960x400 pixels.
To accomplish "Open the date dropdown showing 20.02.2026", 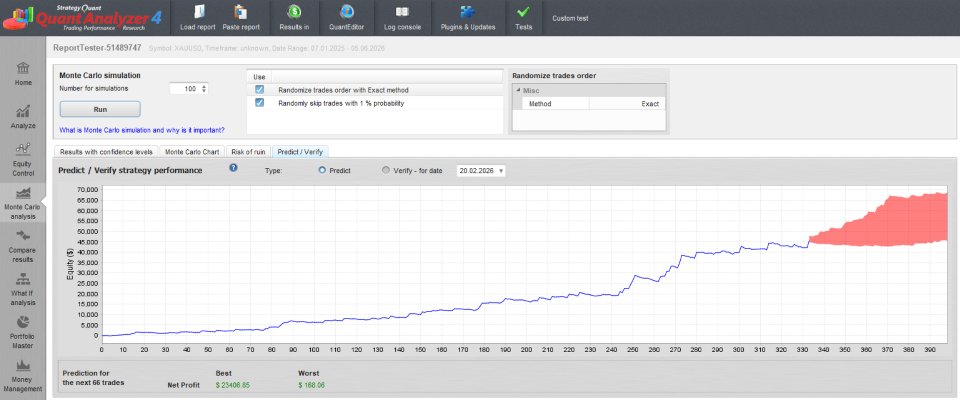I will [481, 171].
